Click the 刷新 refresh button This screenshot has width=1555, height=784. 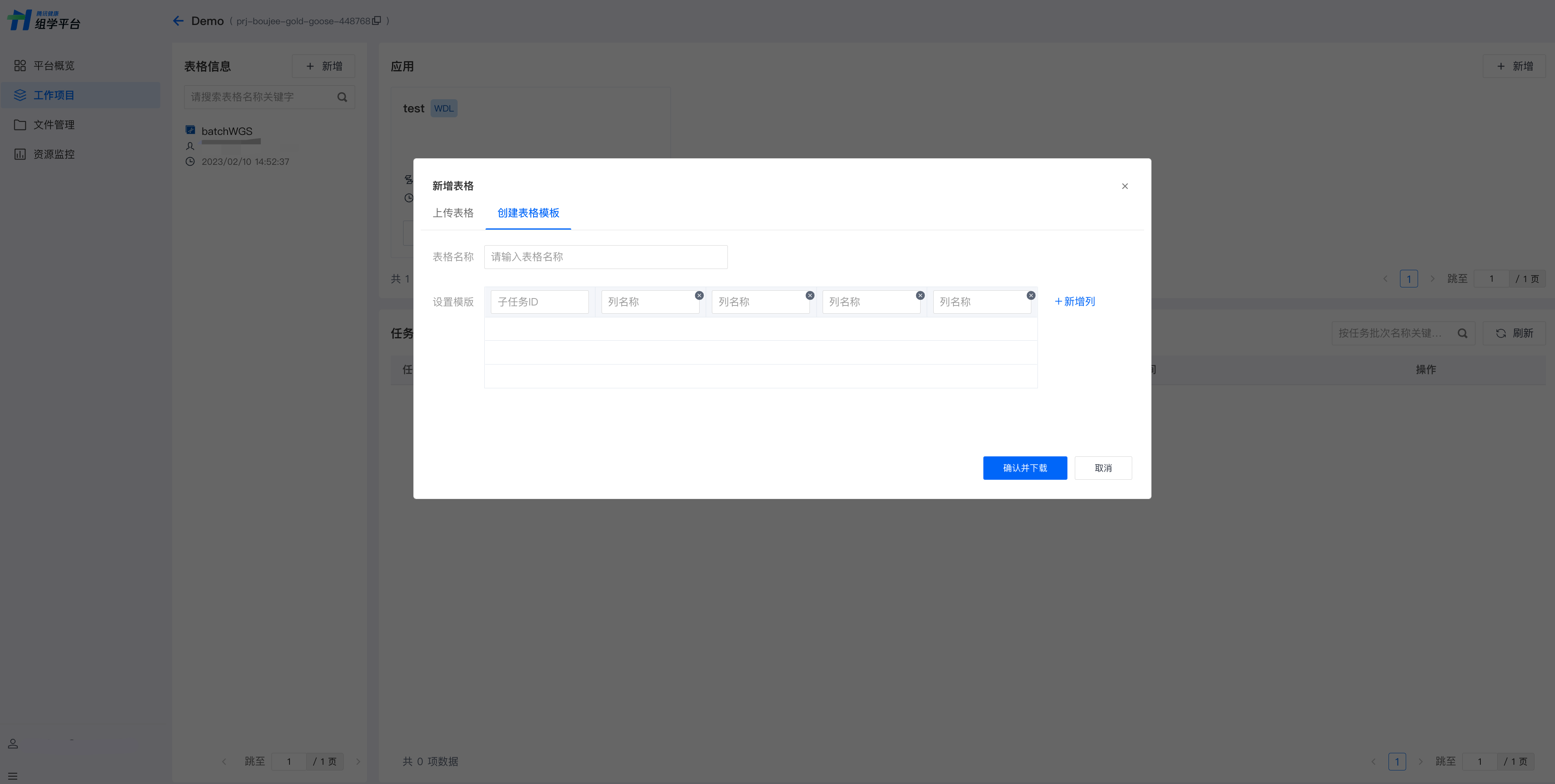pyautogui.click(x=1514, y=333)
